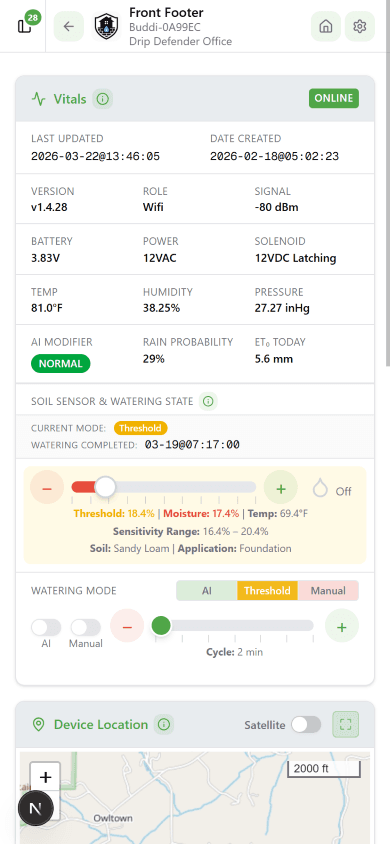Increase threshold with the green plus button
The height and width of the screenshot is (844, 390).
coord(280,487)
